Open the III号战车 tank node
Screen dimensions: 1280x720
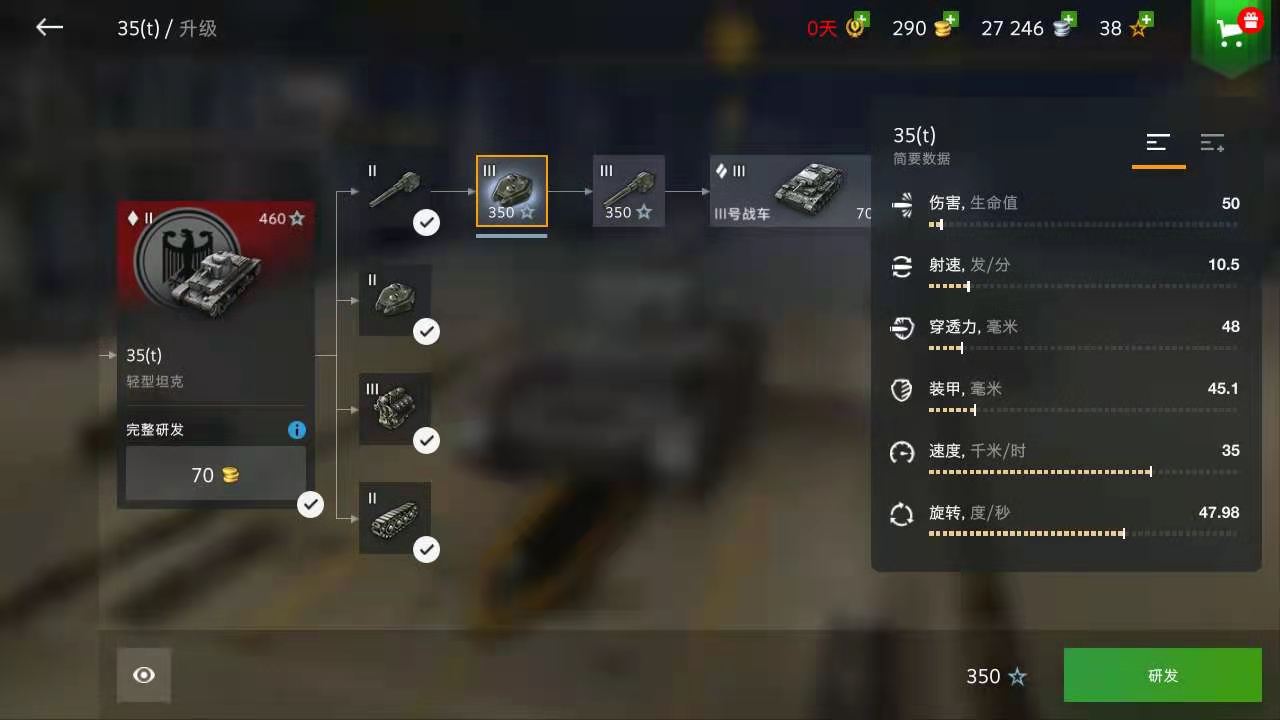[x=791, y=191]
